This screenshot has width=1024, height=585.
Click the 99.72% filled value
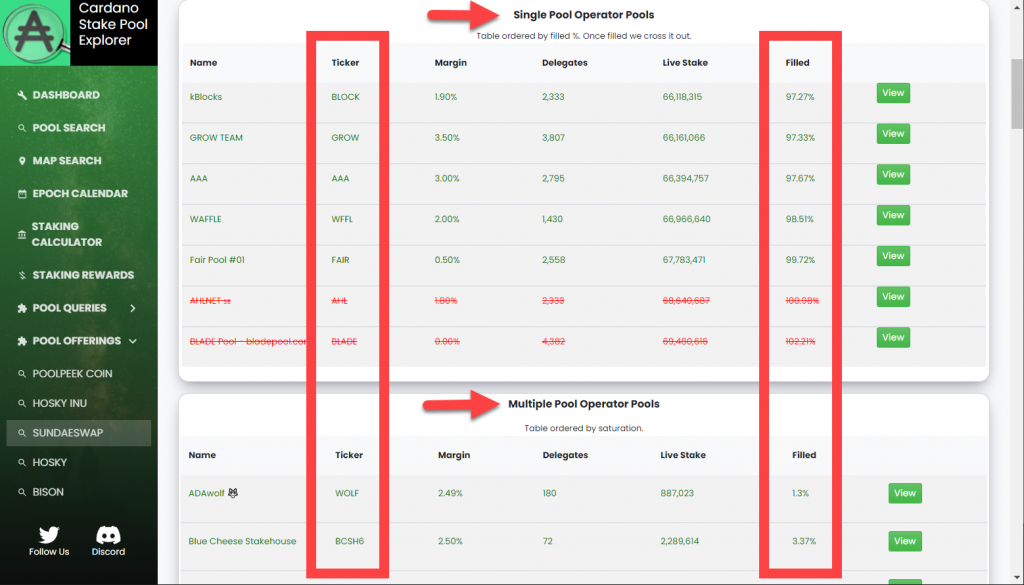800,260
